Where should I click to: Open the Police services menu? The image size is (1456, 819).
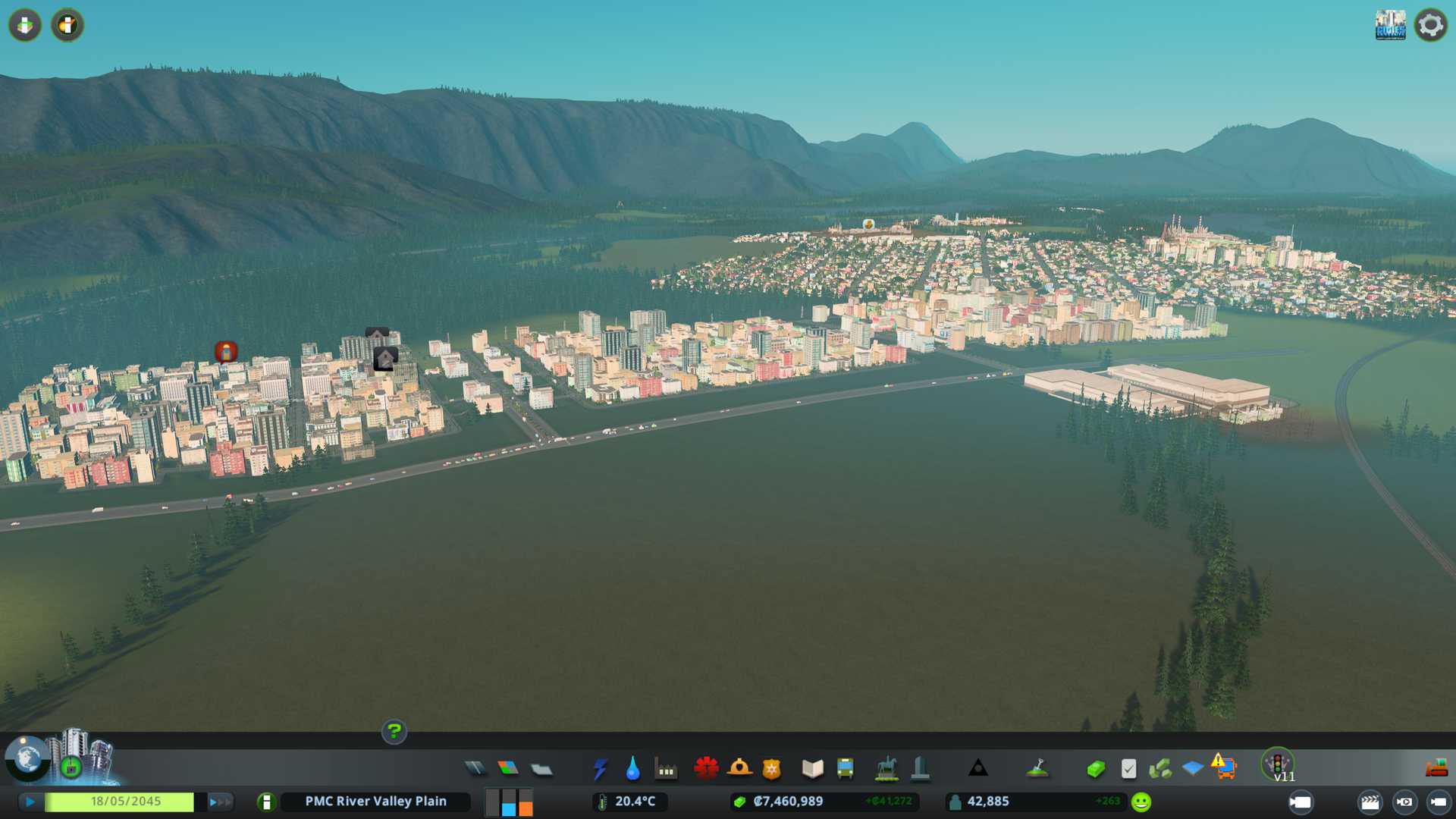point(771,769)
